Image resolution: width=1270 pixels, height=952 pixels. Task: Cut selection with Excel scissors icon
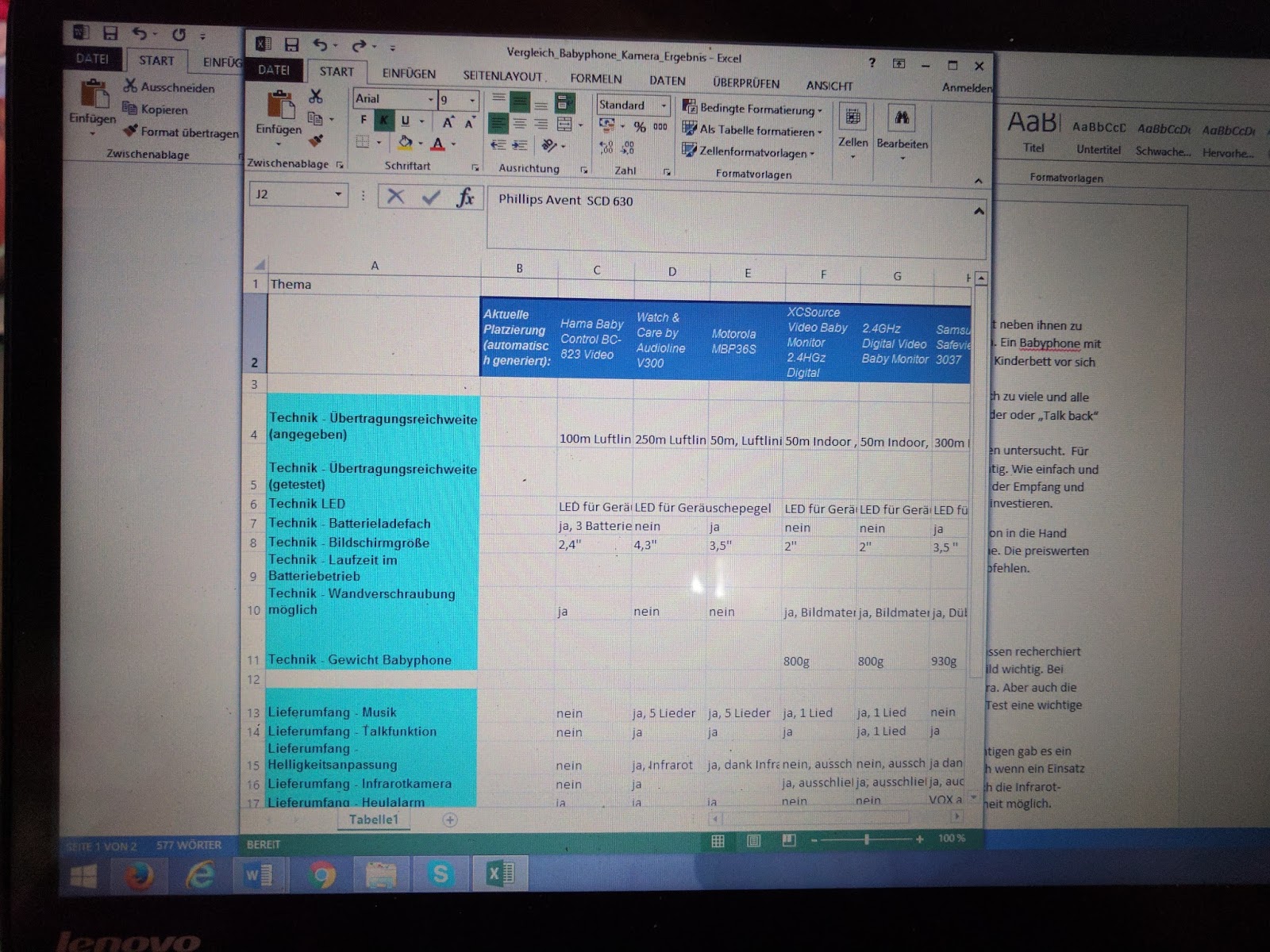pos(316,96)
